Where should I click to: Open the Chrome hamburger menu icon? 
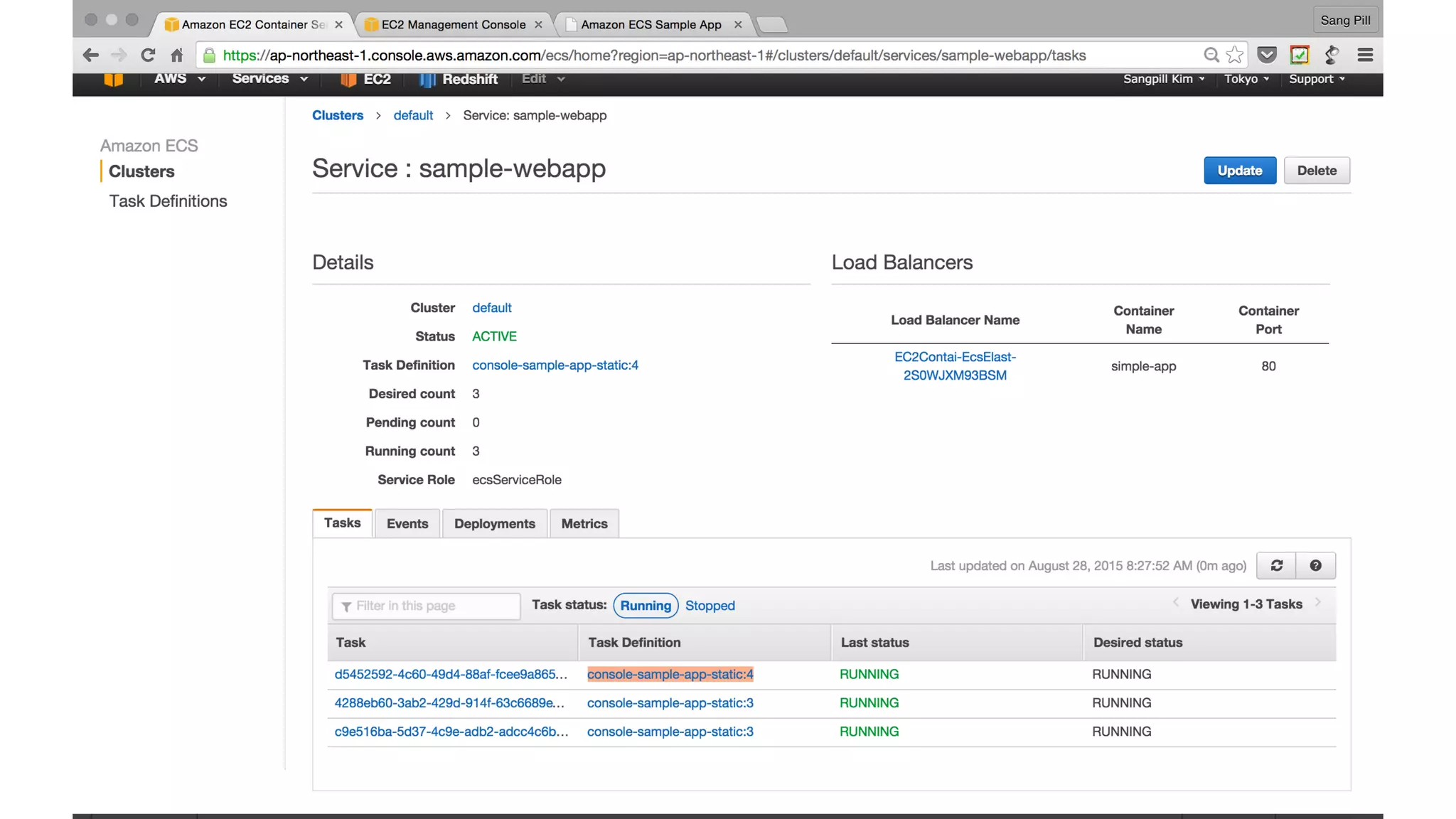tap(1364, 55)
